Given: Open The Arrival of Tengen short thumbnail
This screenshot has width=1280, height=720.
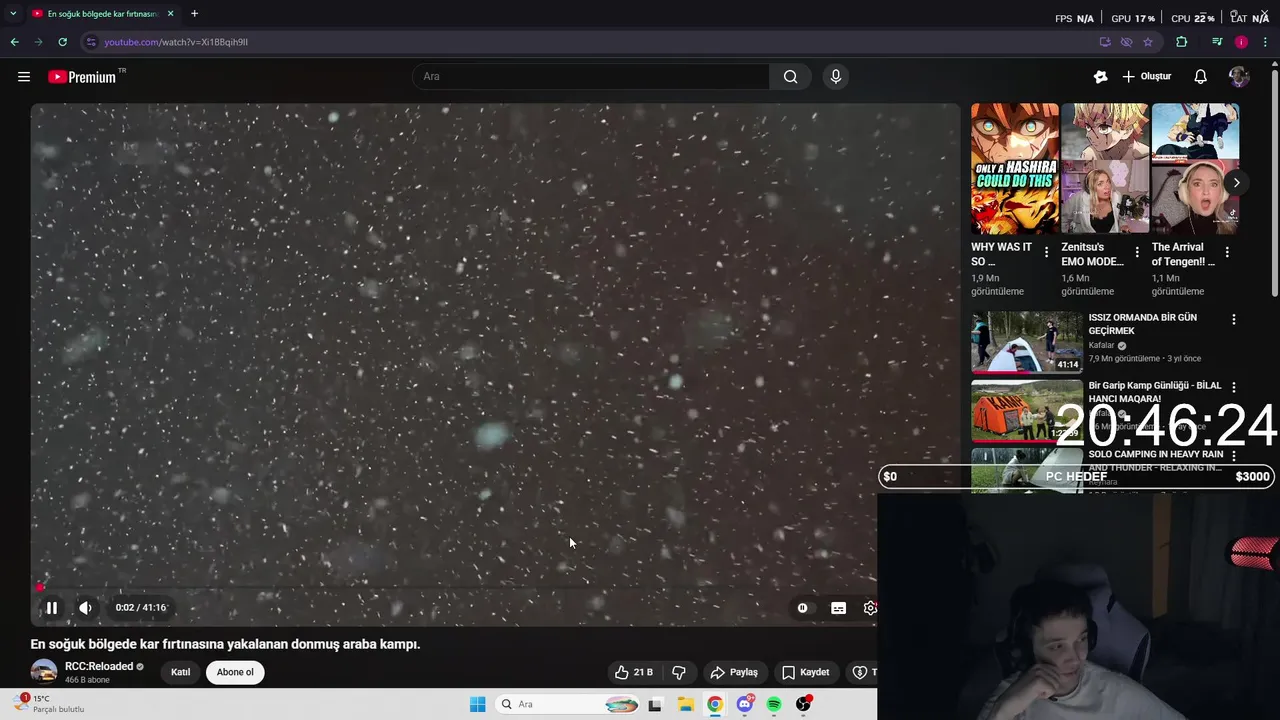Looking at the screenshot, I should point(1195,169).
